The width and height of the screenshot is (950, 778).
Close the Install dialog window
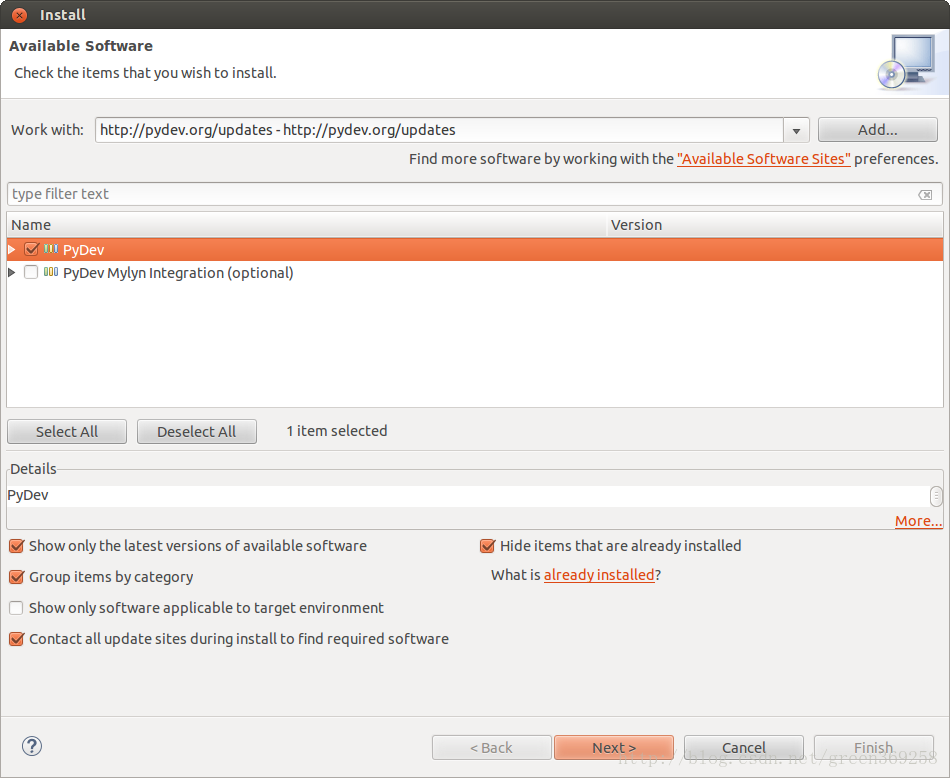pos(19,15)
